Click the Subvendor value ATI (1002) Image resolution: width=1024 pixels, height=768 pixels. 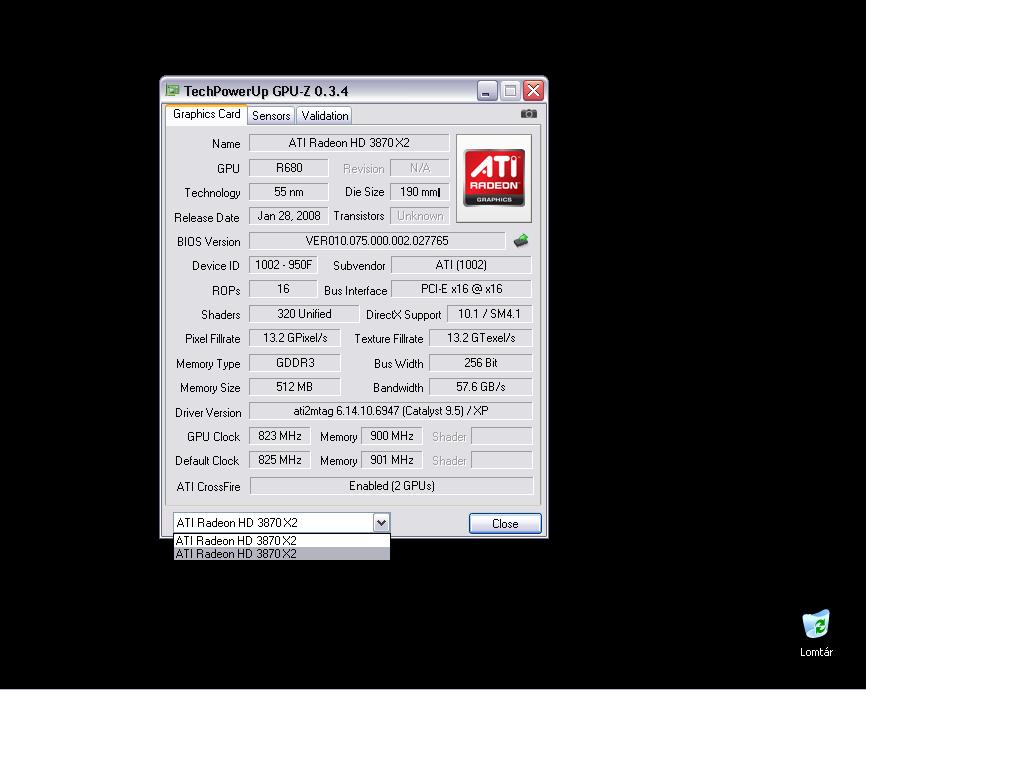point(461,265)
